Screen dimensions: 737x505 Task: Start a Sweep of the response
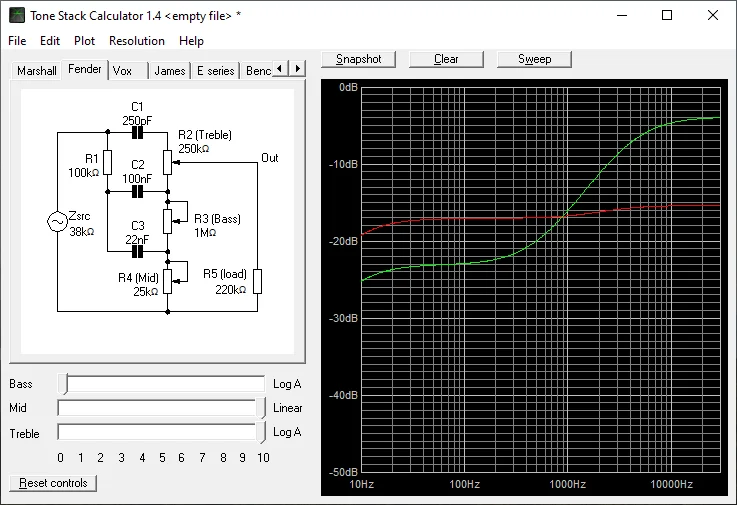(535, 59)
